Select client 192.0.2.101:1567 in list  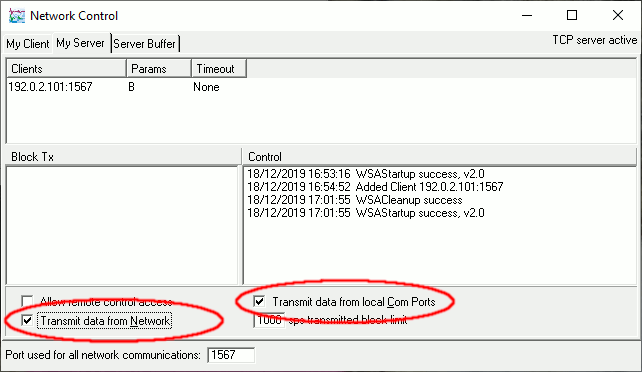50,87
